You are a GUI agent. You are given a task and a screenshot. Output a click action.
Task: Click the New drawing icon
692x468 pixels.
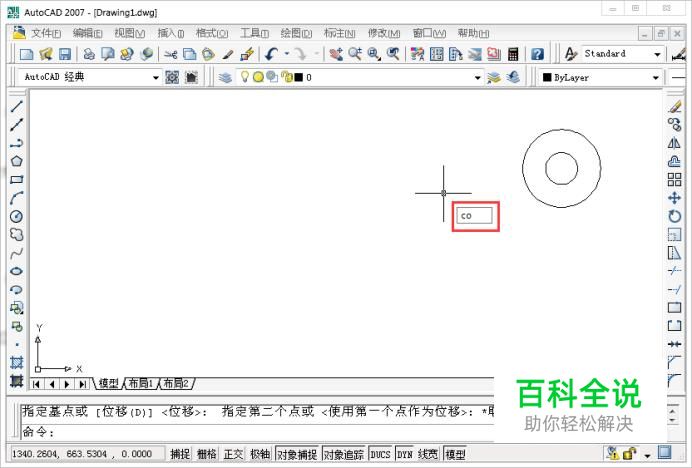26,54
